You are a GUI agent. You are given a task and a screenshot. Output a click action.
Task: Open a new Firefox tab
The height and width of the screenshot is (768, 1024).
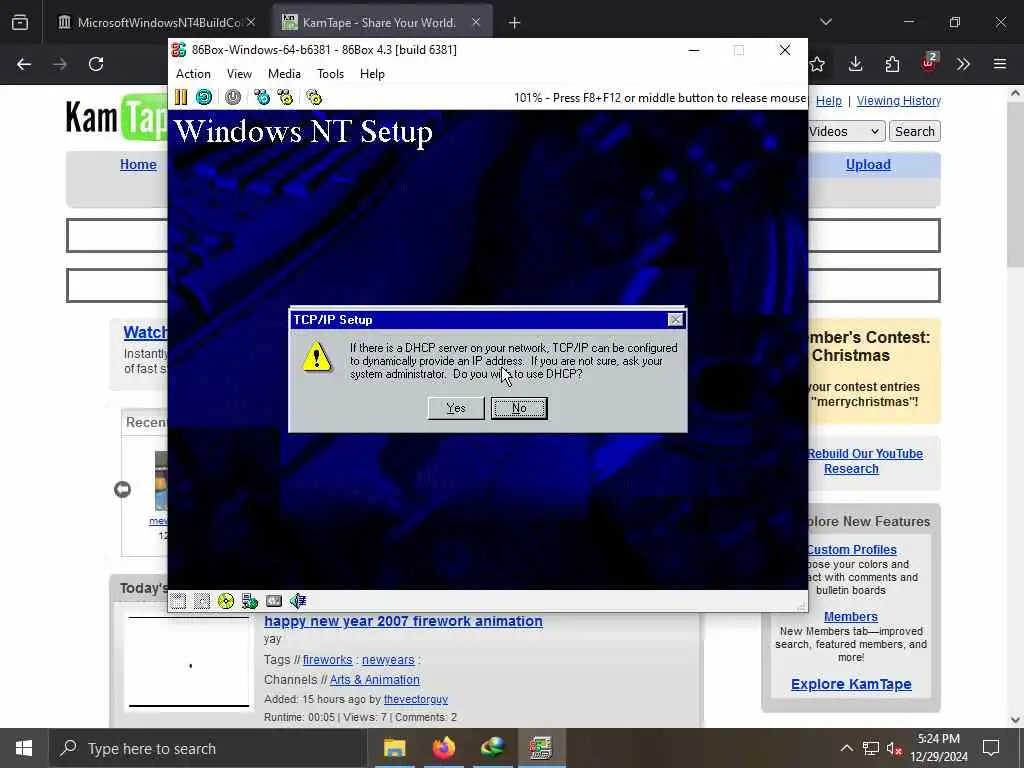(x=515, y=23)
